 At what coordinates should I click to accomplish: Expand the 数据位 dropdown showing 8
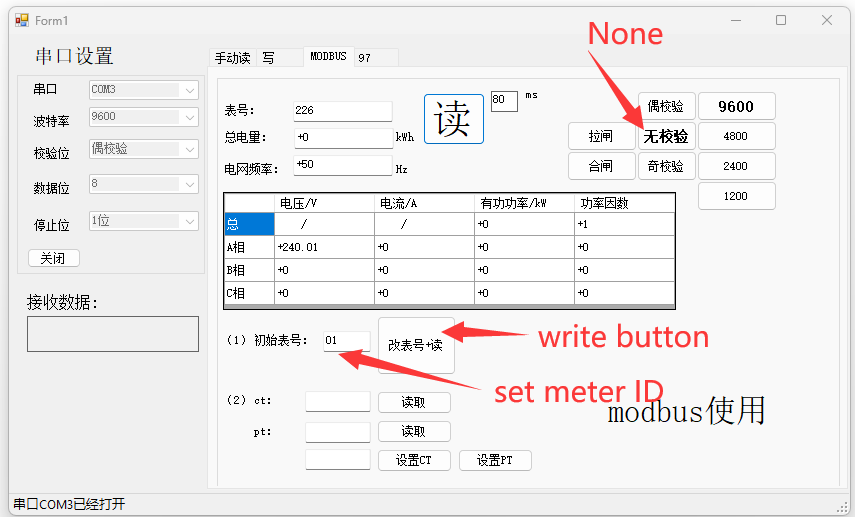click(x=144, y=184)
